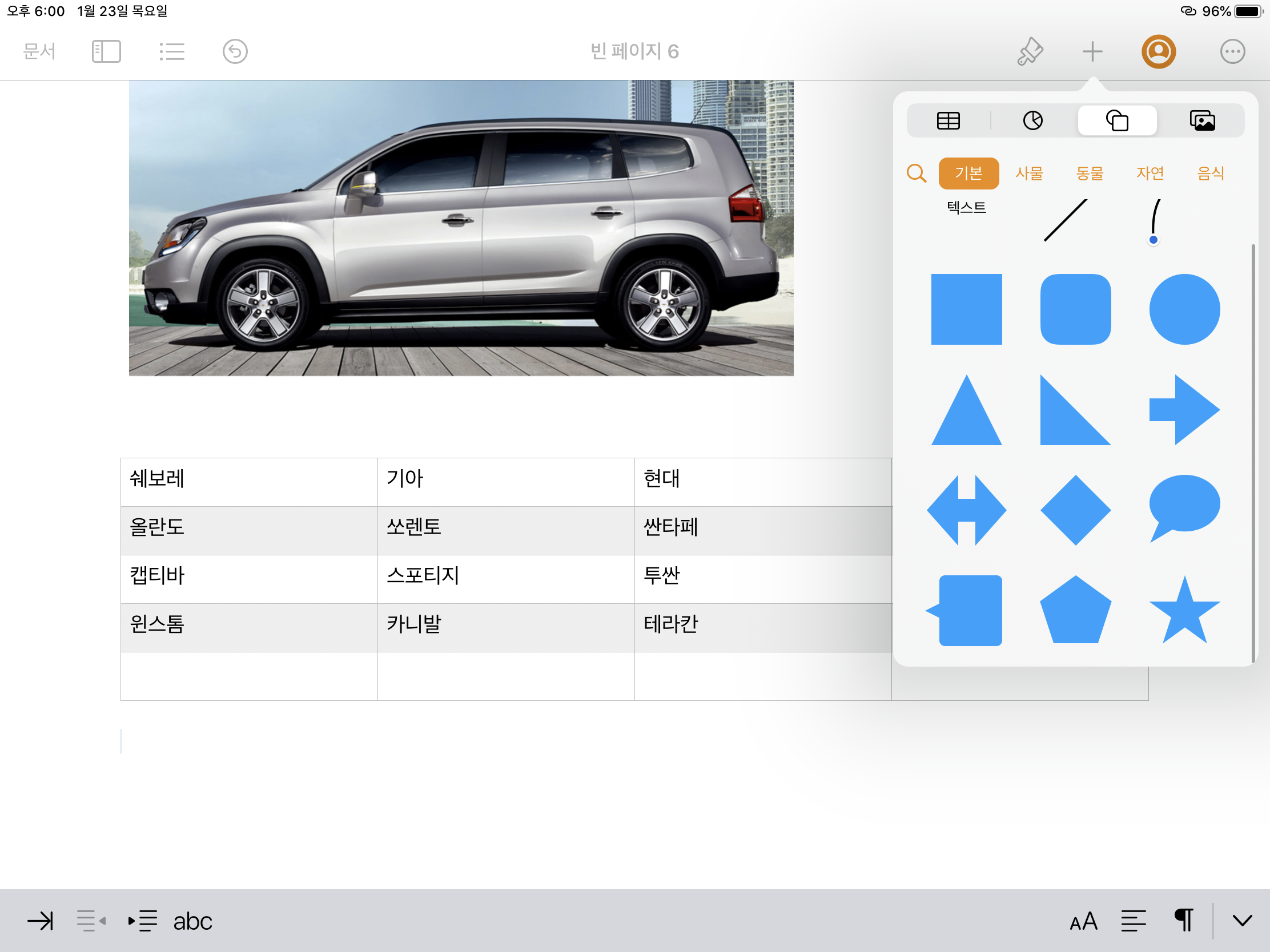The image size is (1270, 952).
Task: Switch to the Charts insert tab
Action: [x=1032, y=120]
